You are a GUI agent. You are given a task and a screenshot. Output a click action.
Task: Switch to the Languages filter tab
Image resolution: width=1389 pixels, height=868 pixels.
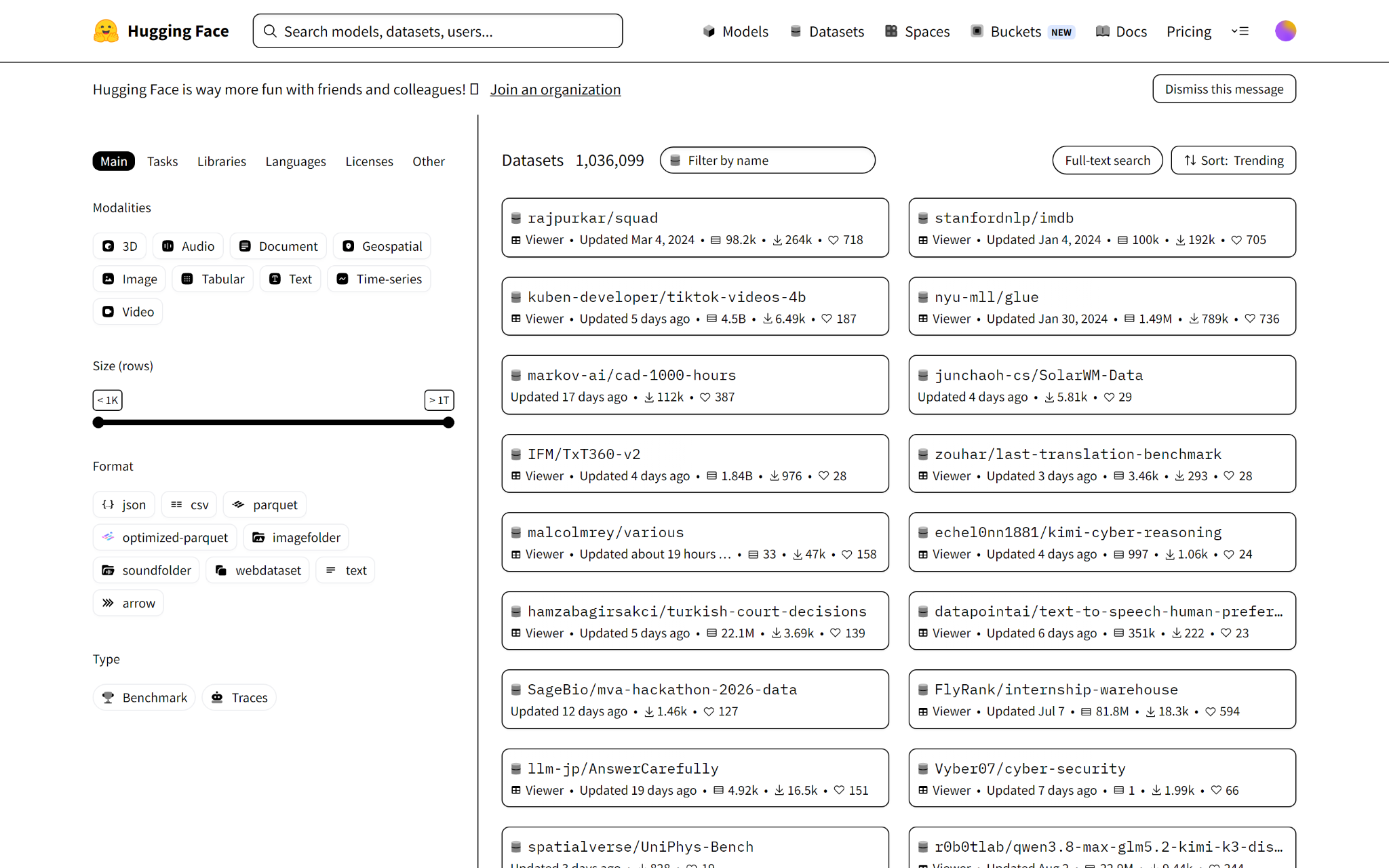click(x=296, y=161)
